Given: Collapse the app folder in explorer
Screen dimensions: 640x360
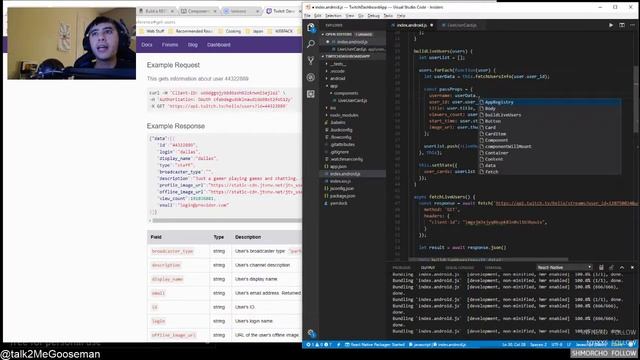Looking at the screenshot, I should coord(352,86).
